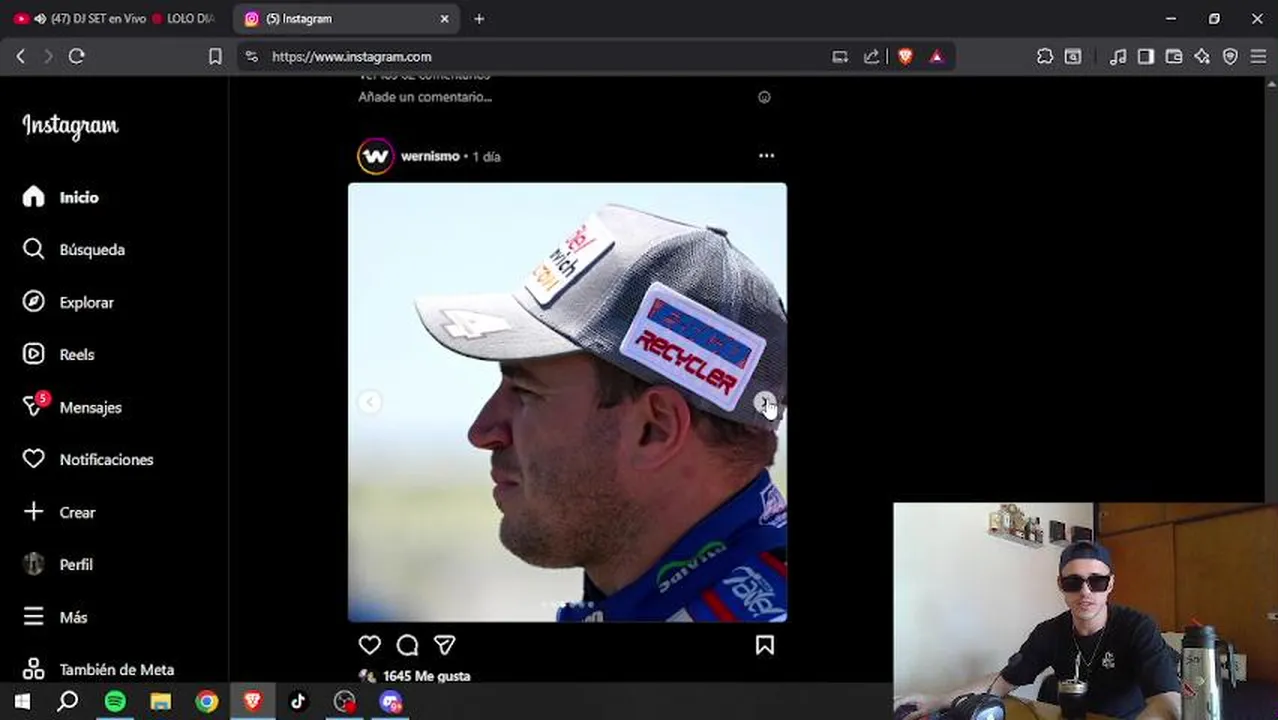
Task: Advance carousel to next photo arrow
Action: 764,402
